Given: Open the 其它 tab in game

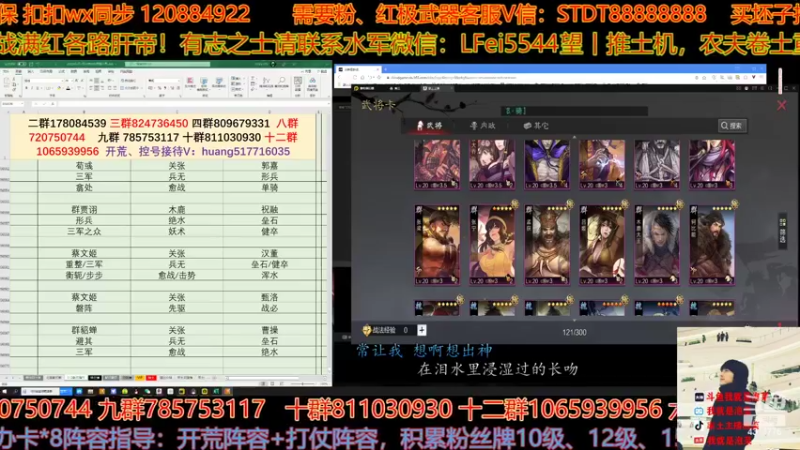Looking at the screenshot, I should (x=536, y=126).
